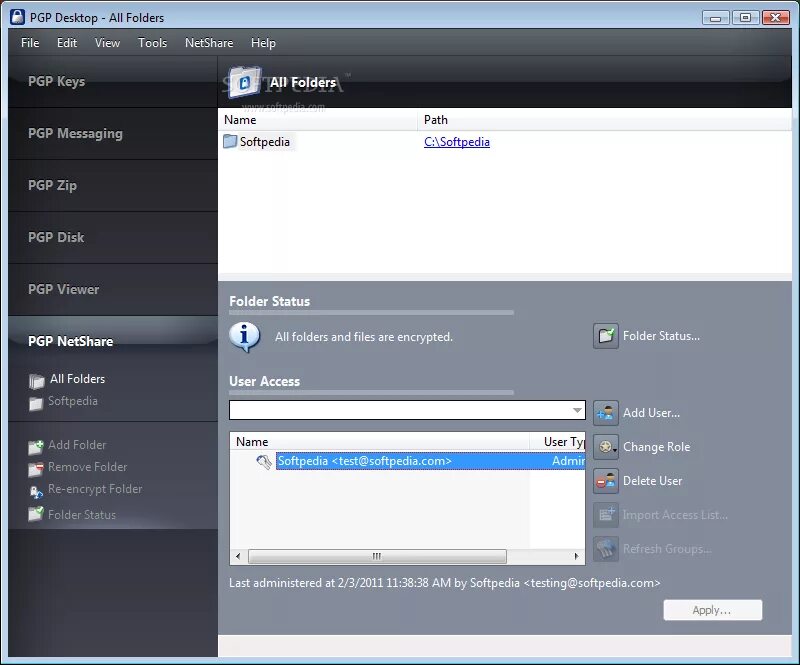Open the Folder Status... dialog label
The image size is (800, 665).
click(x=661, y=336)
